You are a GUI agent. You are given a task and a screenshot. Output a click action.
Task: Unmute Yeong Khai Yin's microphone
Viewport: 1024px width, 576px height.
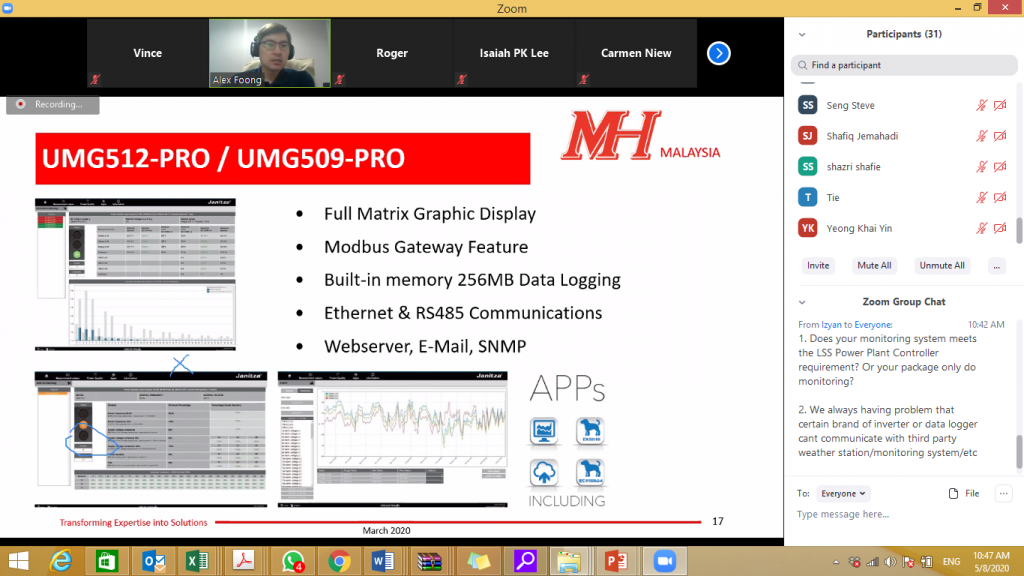coord(982,228)
